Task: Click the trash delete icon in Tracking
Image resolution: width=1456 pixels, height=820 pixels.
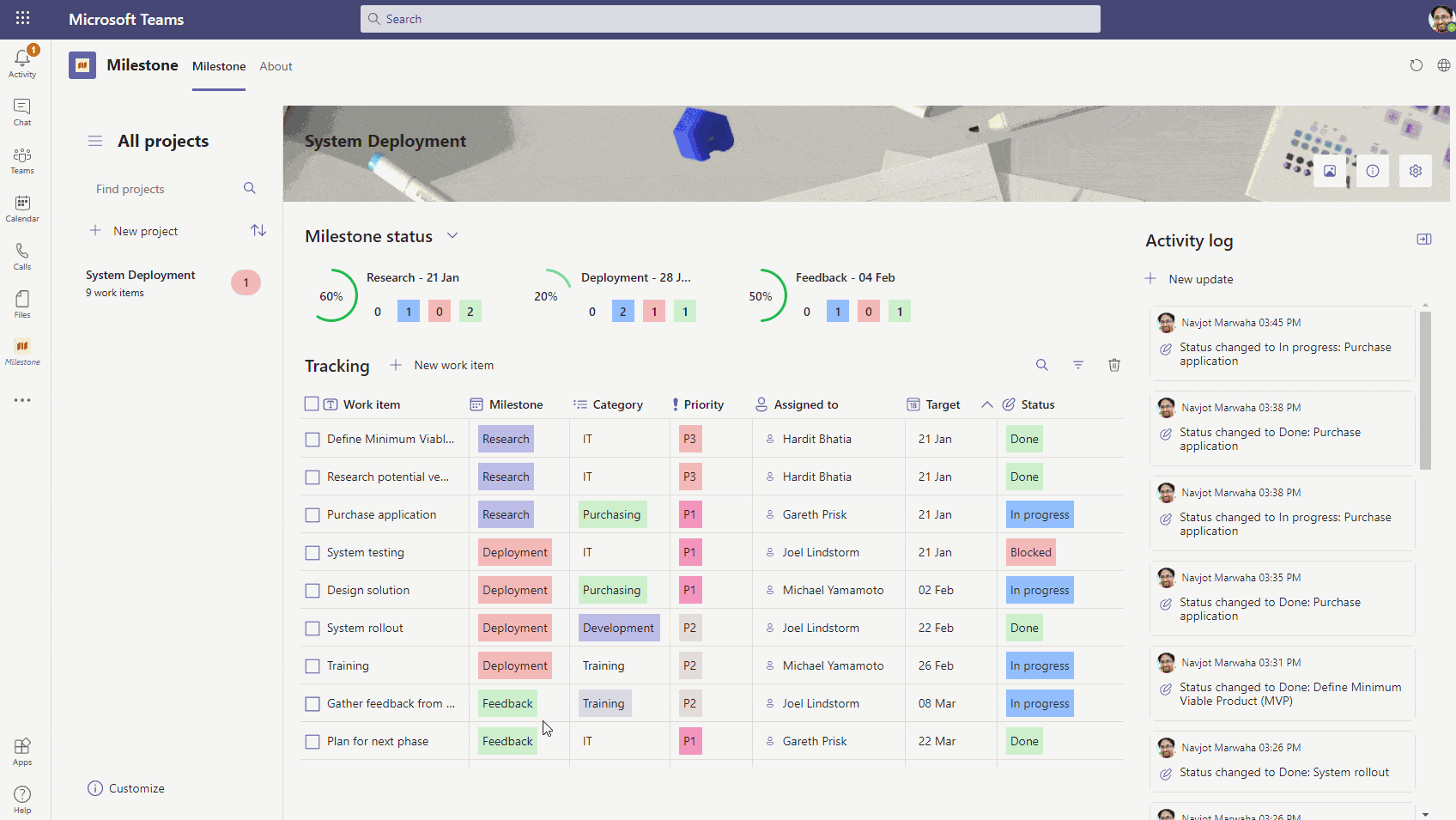Action: 1114,365
